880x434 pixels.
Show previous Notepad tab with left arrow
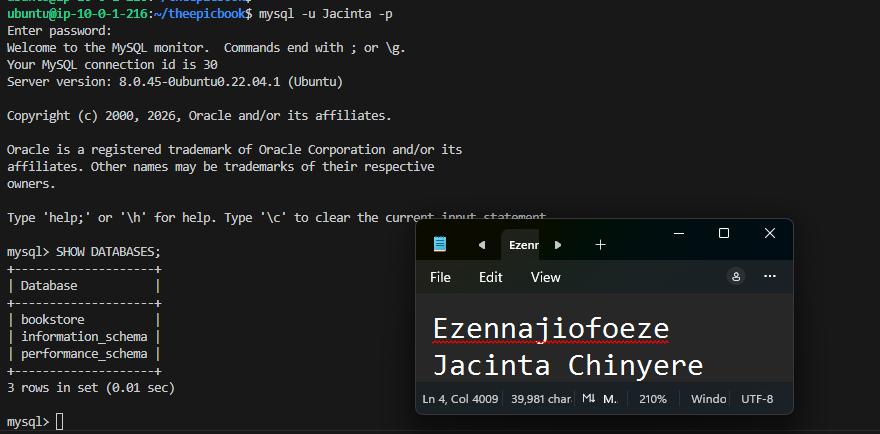[x=482, y=245]
